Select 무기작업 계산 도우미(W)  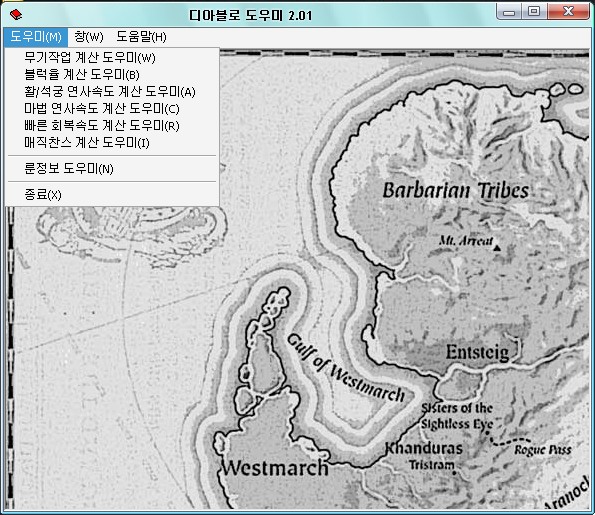point(112,57)
